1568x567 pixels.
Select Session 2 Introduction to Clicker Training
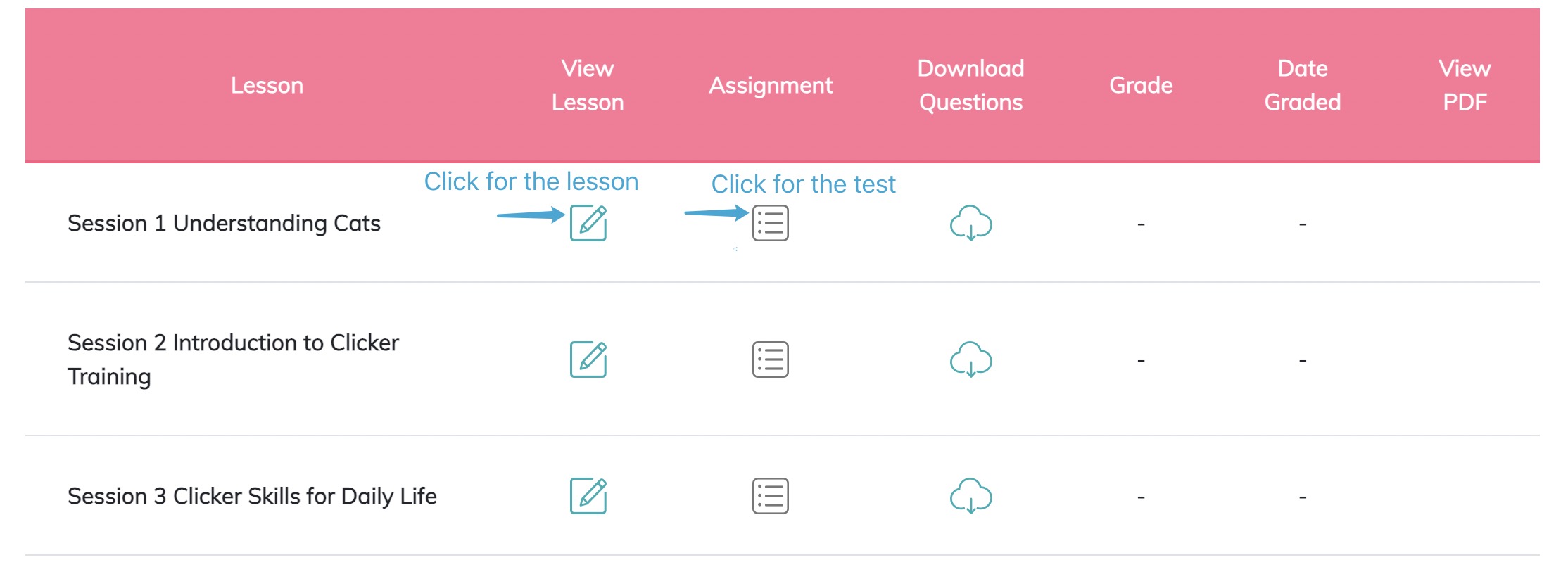click(x=233, y=359)
